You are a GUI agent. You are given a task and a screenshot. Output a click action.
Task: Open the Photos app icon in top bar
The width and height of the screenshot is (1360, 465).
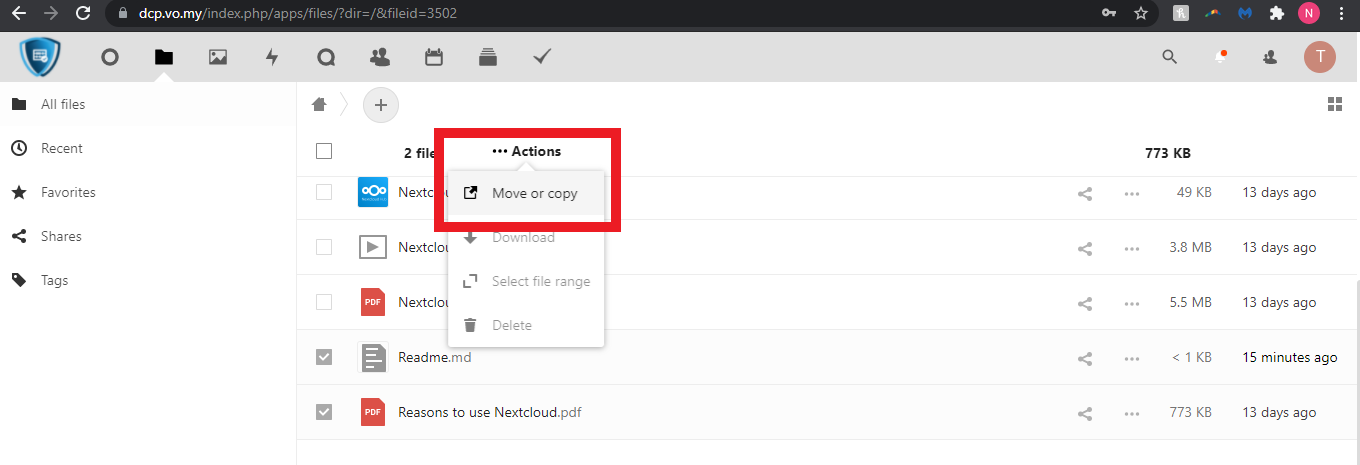click(218, 58)
